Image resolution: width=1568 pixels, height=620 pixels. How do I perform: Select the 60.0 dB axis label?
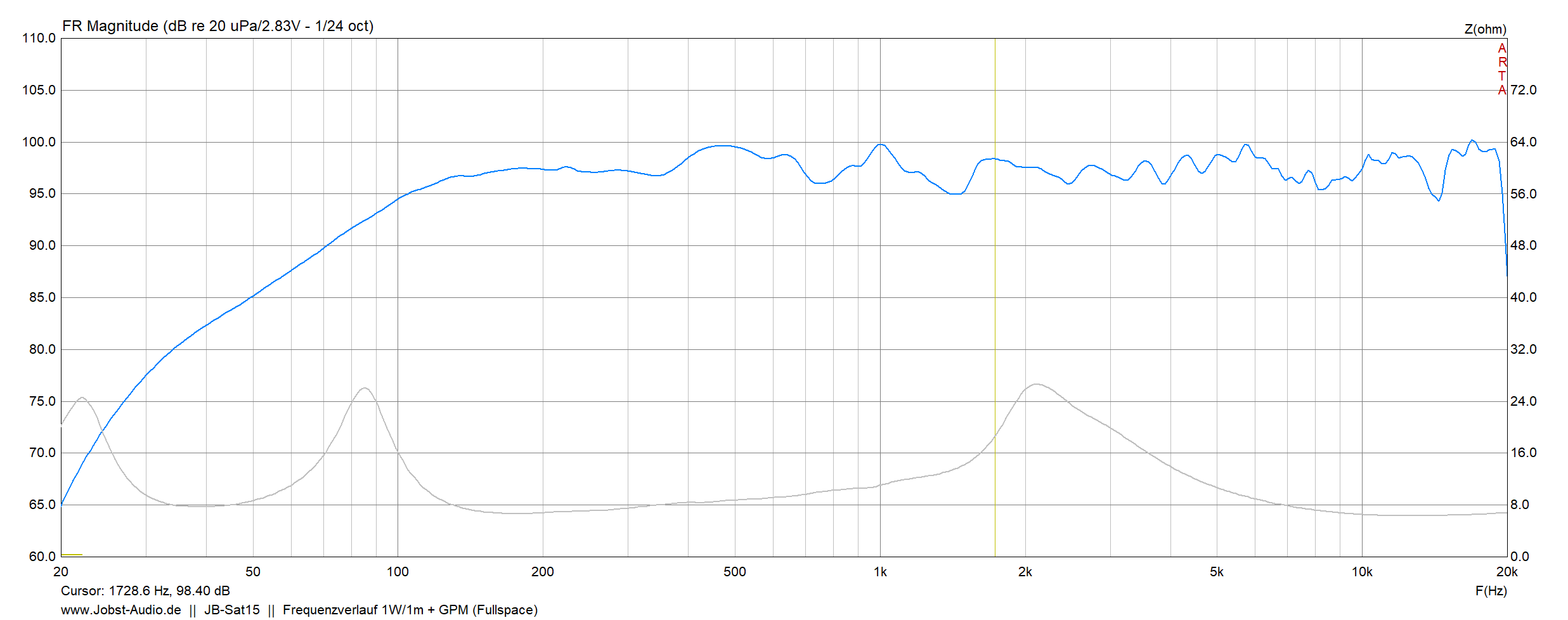point(42,557)
